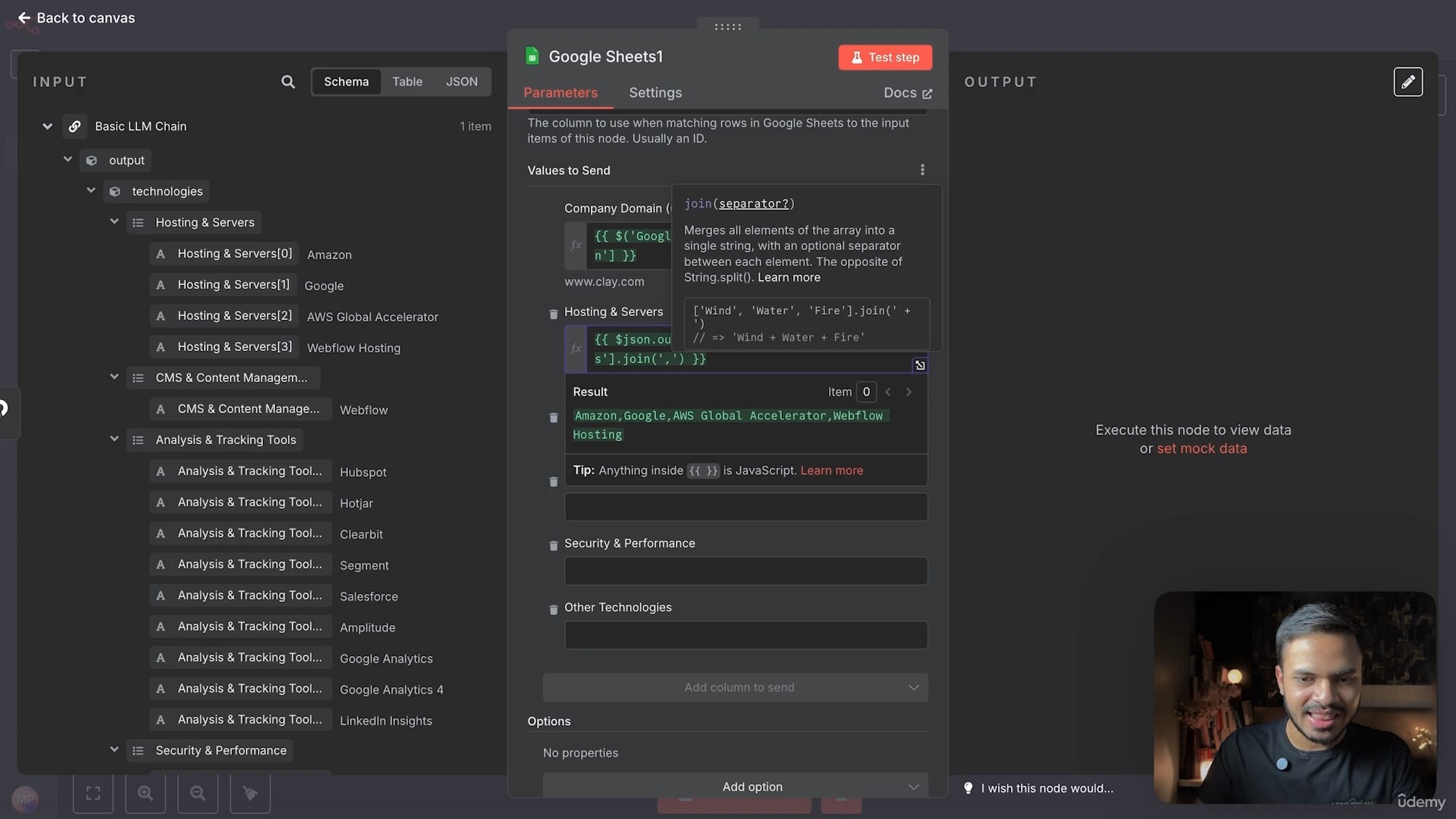Click the Hosting & Servers array icon
1456x819 pixels.
click(138, 223)
